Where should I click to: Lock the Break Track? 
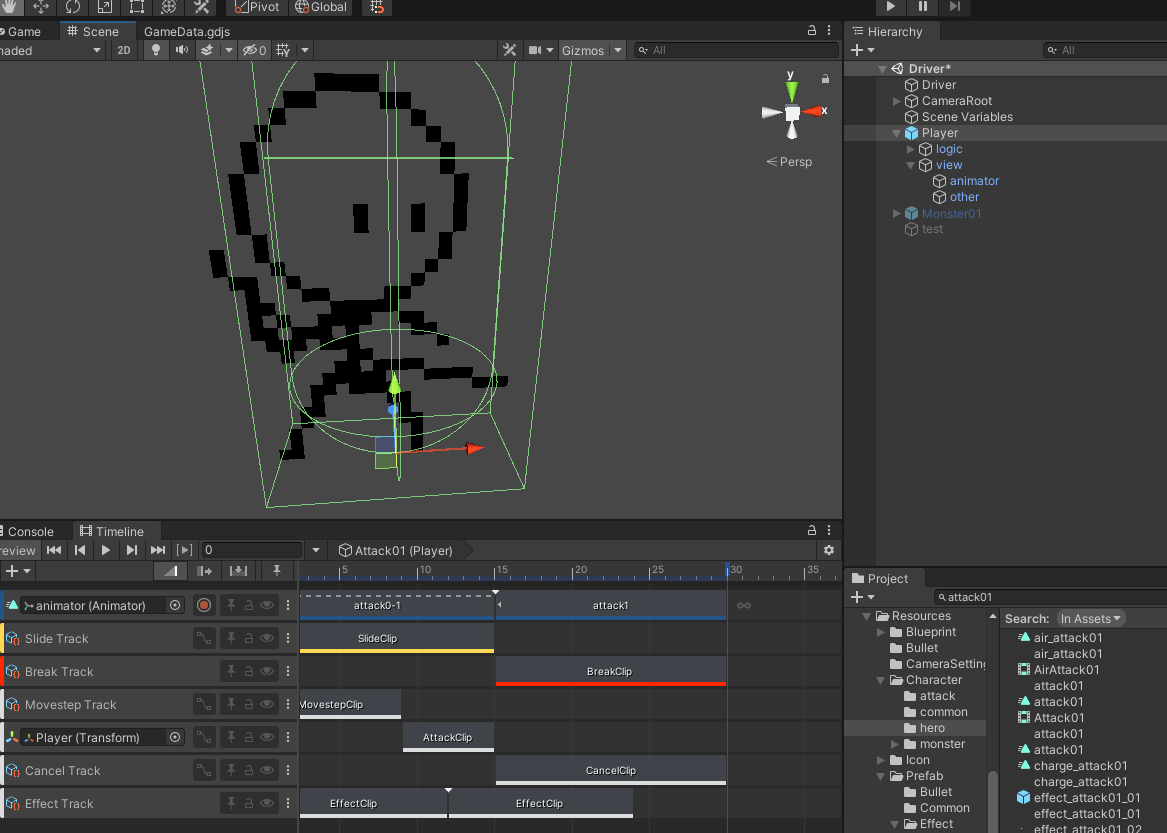249,671
